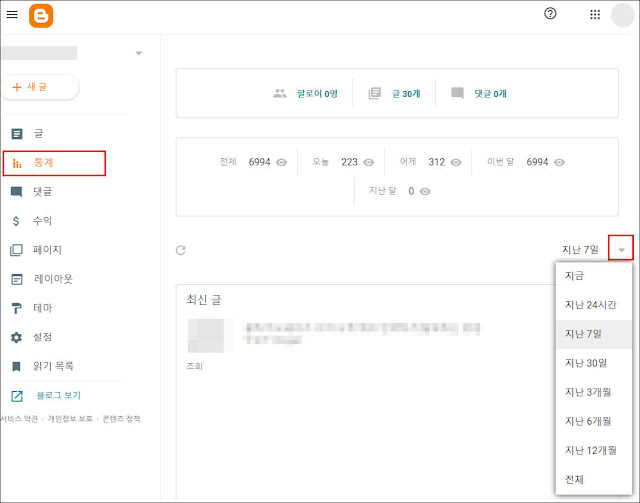The width and height of the screenshot is (640, 503).
Task: Open the 글 30개 posts count link
Action: (406, 93)
